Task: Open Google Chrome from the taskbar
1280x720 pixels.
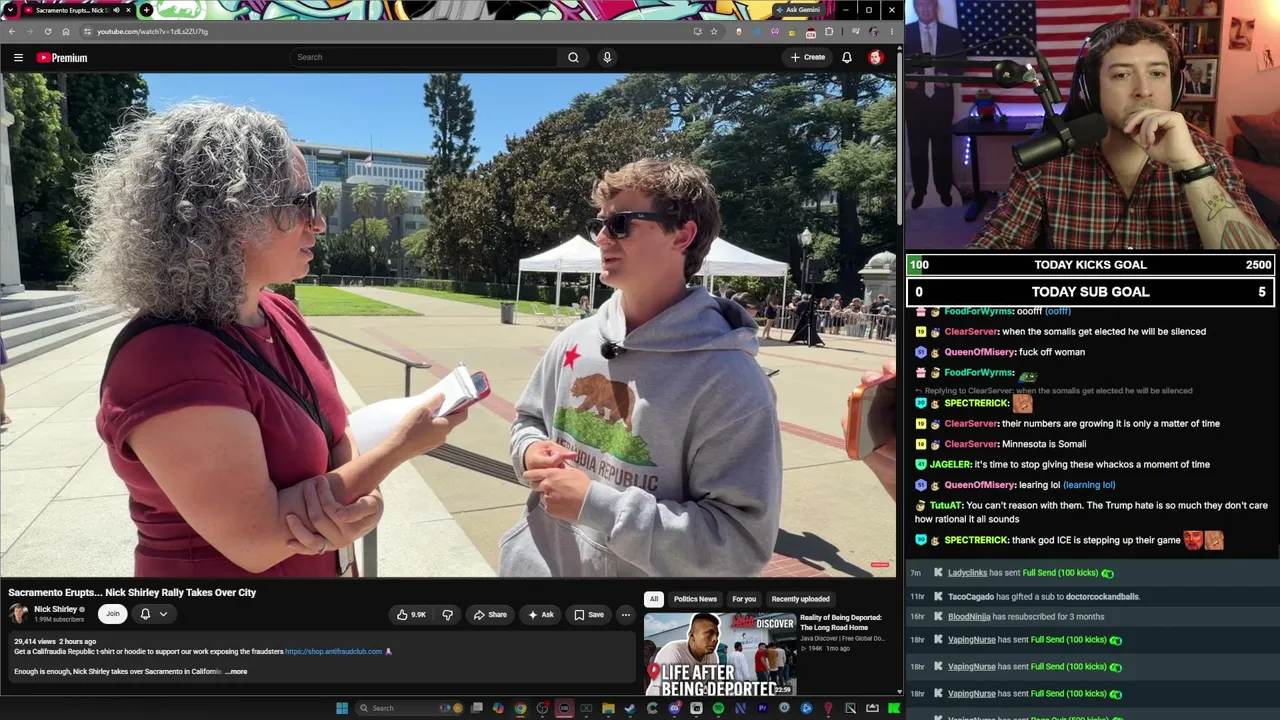Action: [520, 708]
